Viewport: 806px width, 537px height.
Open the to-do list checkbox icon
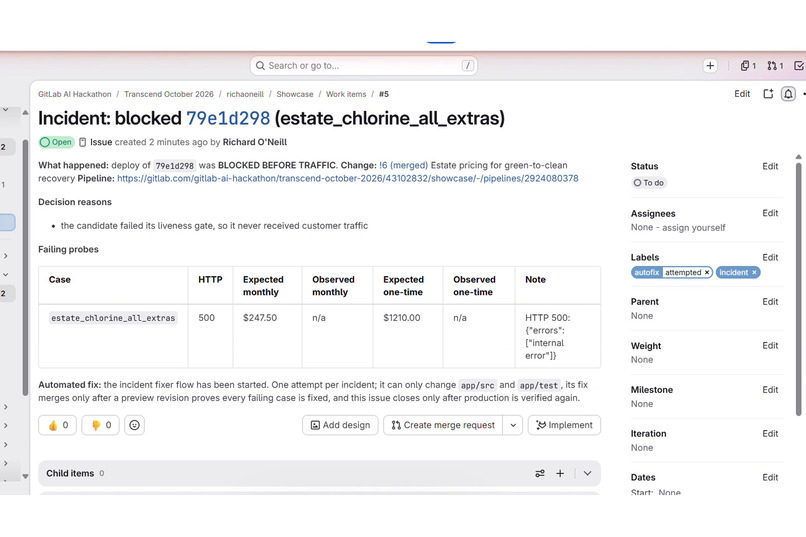click(x=799, y=66)
